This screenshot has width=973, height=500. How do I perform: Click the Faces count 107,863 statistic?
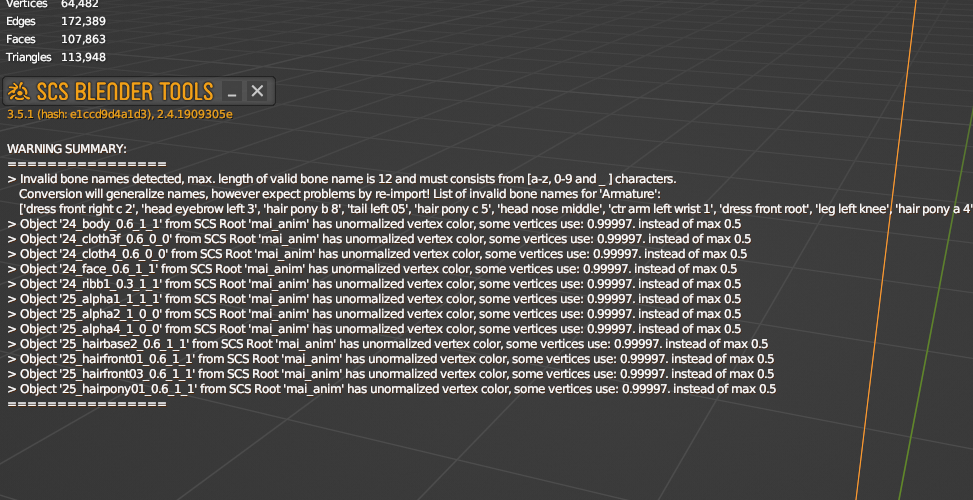[56, 39]
